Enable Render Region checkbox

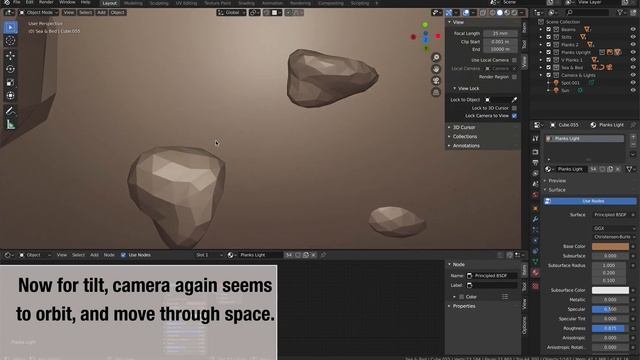[x=514, y=77]
